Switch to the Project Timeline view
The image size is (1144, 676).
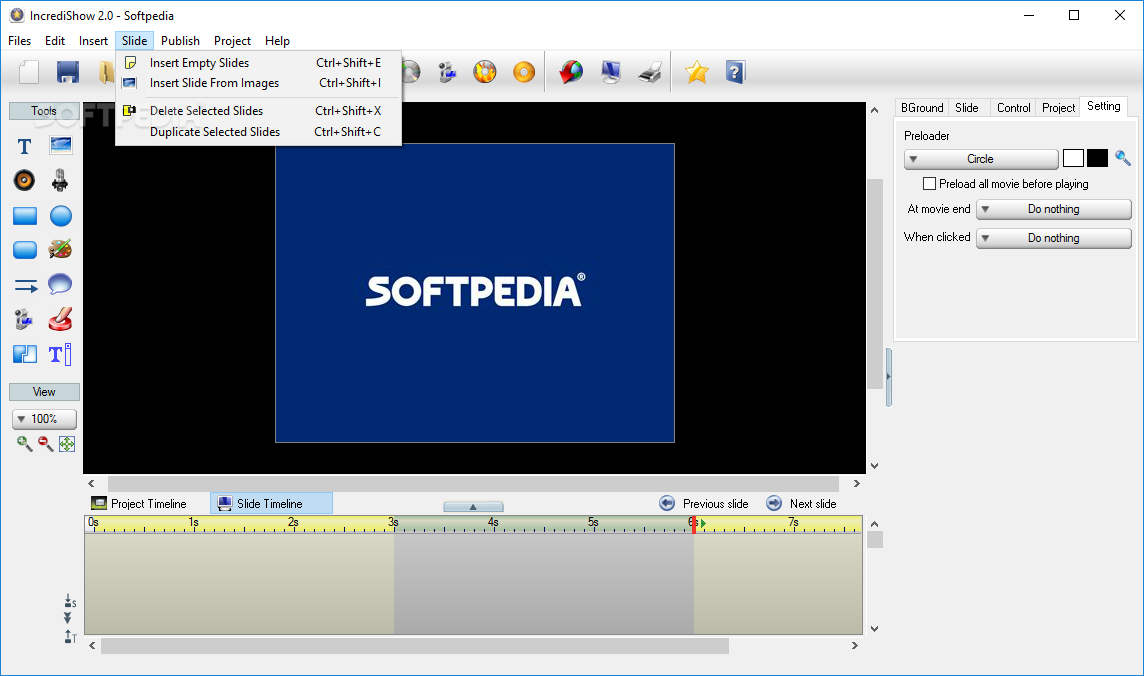coord(139,504)
